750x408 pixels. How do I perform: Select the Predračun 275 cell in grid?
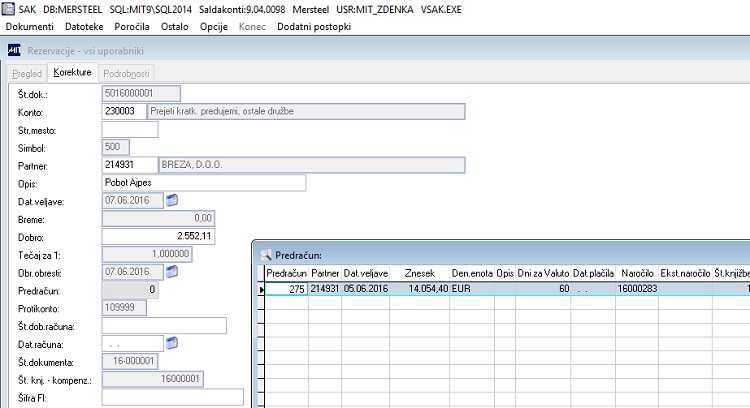287,289
